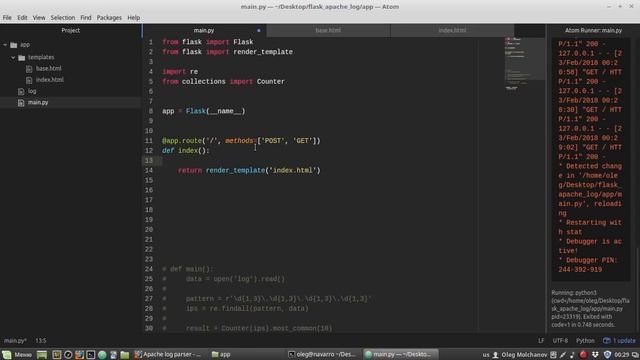
Task: Click the green Atom launcher icon in taskbar
Action: tap(102, 354)
